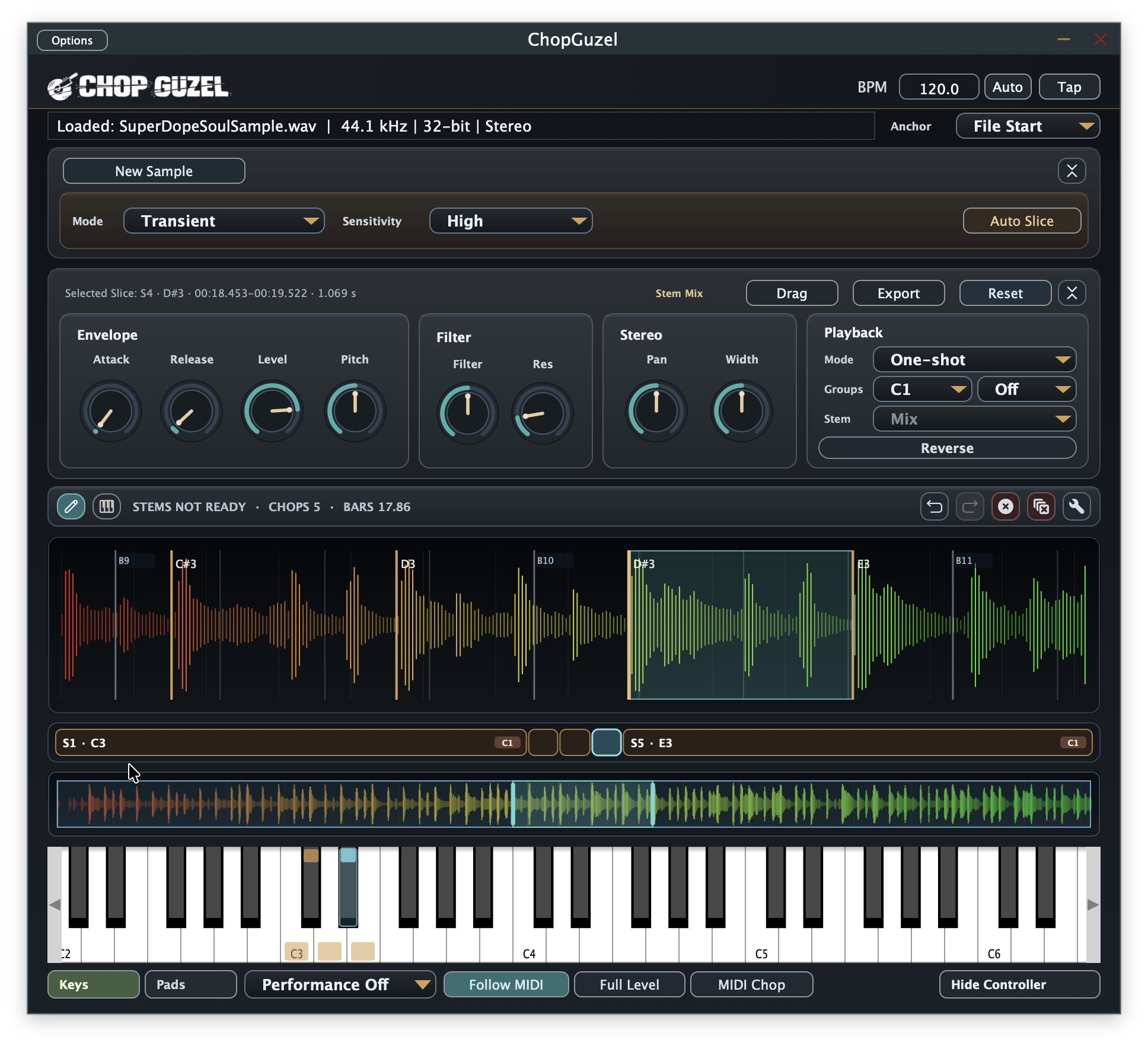
Task: Click the Chop Guzel logo
Action: [139, 87]
